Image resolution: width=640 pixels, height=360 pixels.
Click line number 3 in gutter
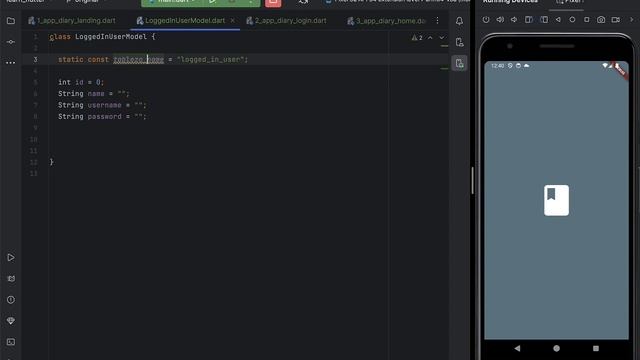[35, 60]
